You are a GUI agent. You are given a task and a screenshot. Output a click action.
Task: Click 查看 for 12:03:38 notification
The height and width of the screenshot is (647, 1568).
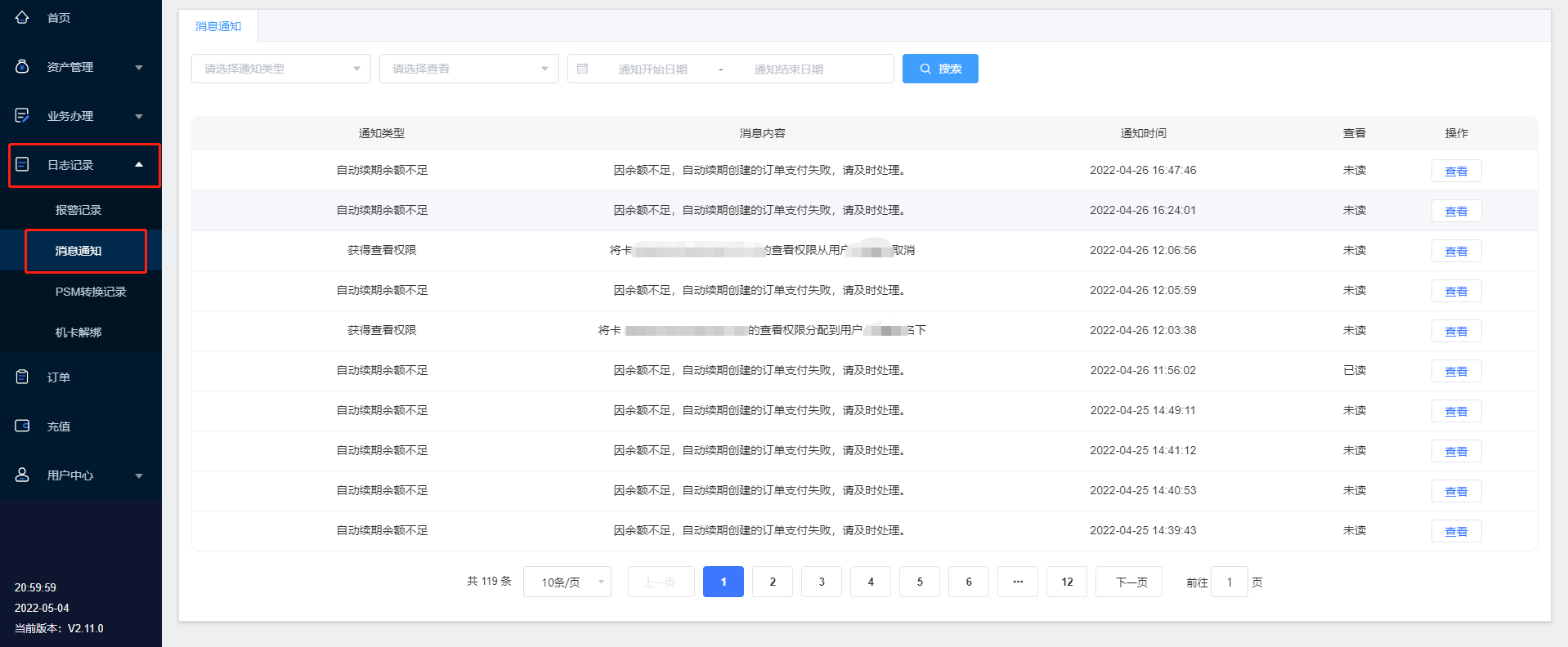tap(1456, 331)
